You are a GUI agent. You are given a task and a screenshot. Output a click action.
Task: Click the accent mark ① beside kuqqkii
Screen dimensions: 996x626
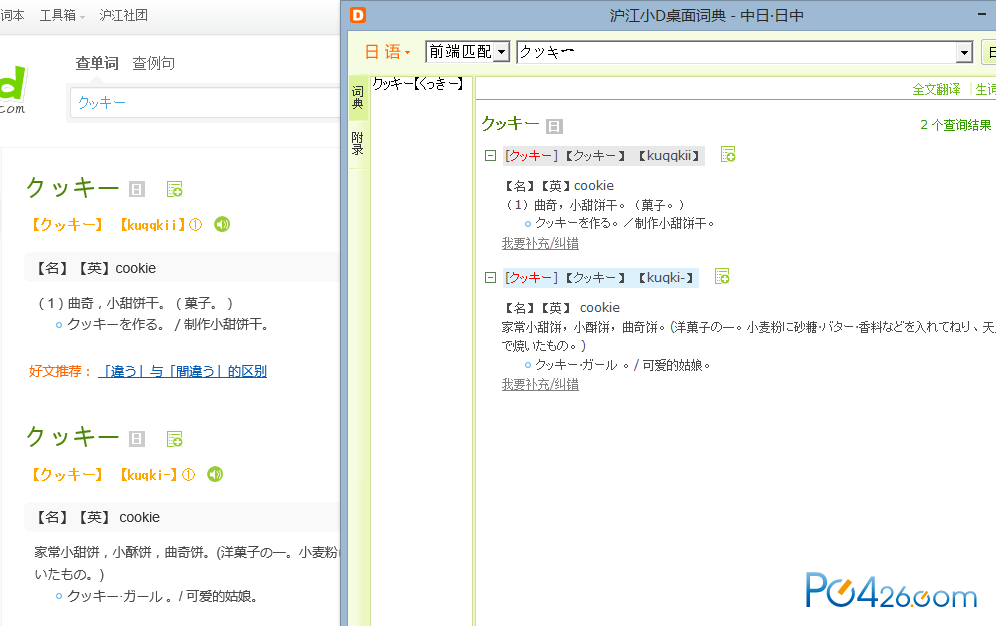(196, 225)
